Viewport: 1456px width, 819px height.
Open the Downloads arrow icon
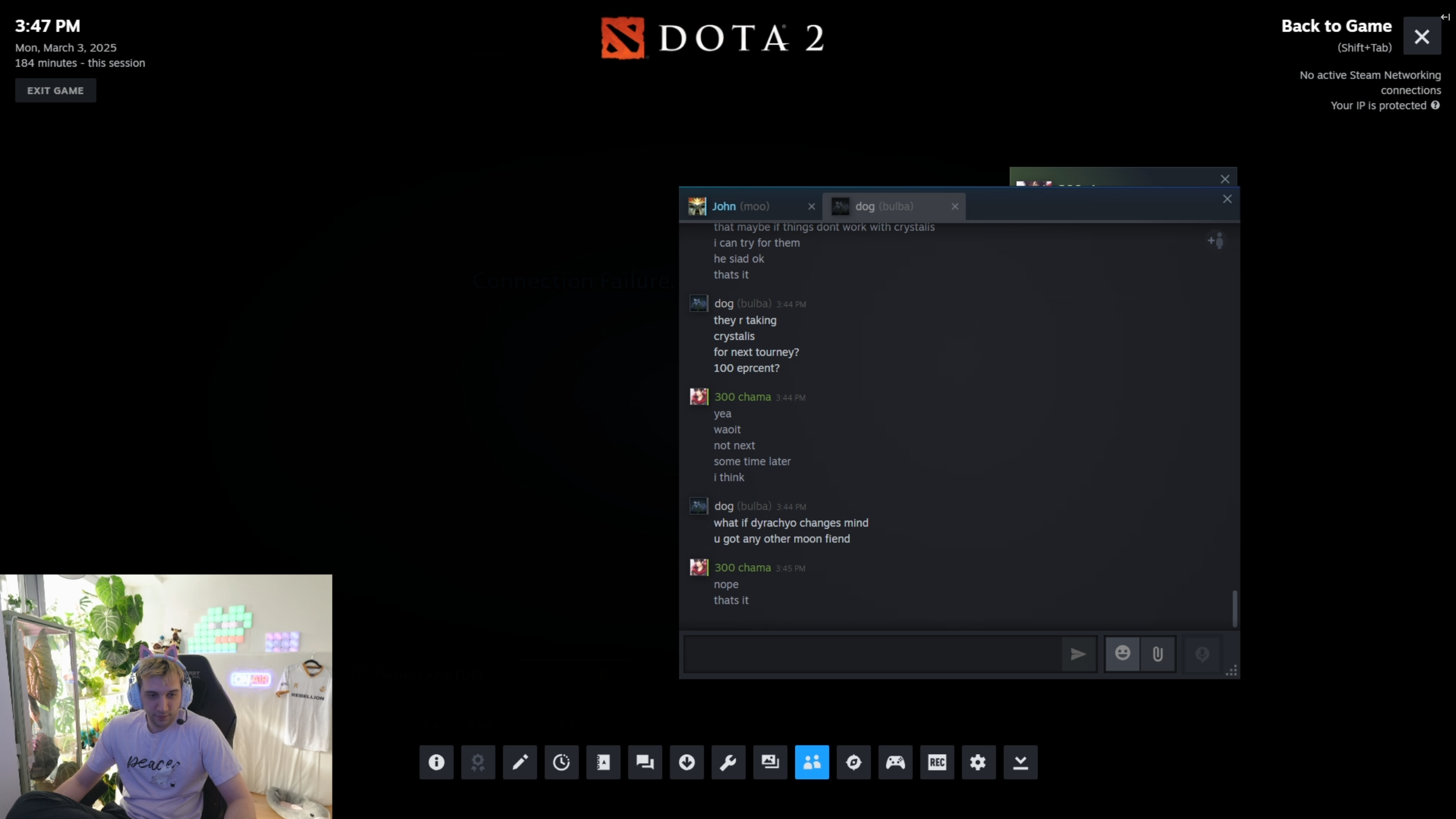pyautogui.click(x=687, y=762)
